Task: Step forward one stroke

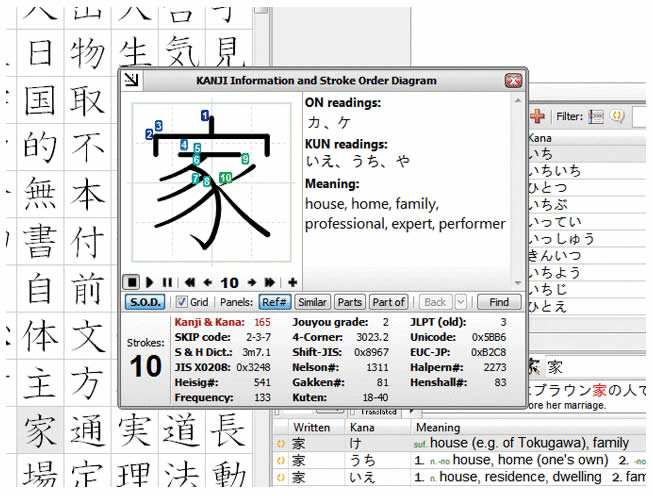Action: click(252, 282)
